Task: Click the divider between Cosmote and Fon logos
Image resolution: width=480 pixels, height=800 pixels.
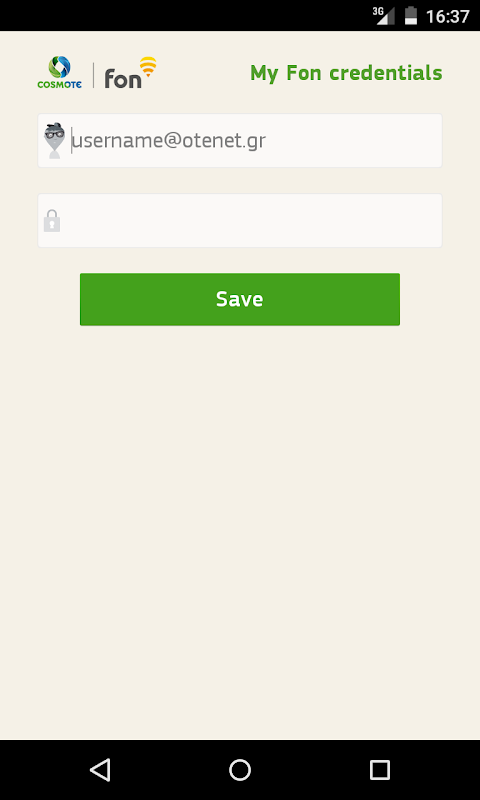Action: (x=93, y=75)
